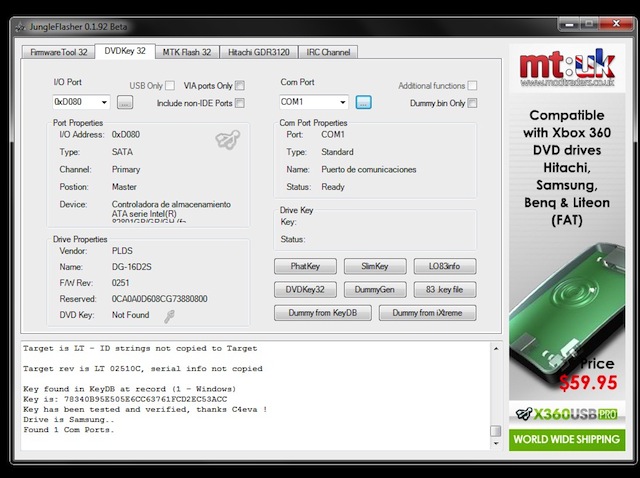640x478 pixels.
Task: Click the LO83info button
Action: coord(445,266)
